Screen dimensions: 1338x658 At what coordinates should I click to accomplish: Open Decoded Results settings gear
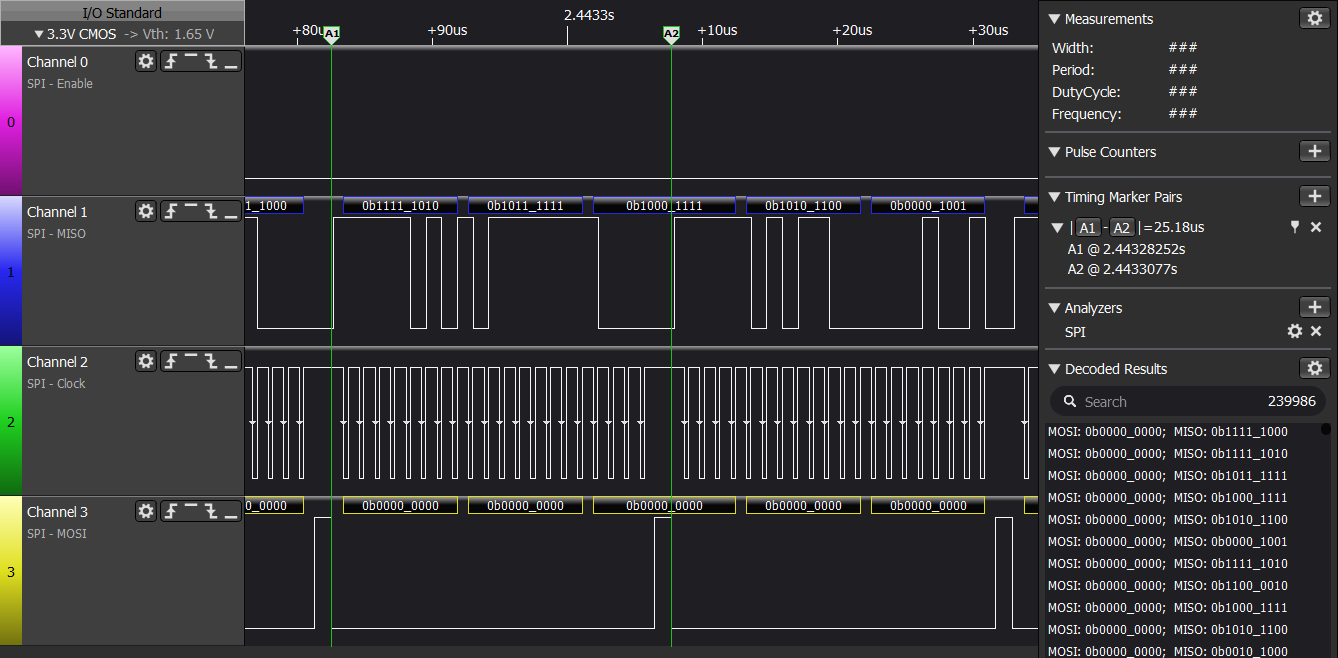1315,368
